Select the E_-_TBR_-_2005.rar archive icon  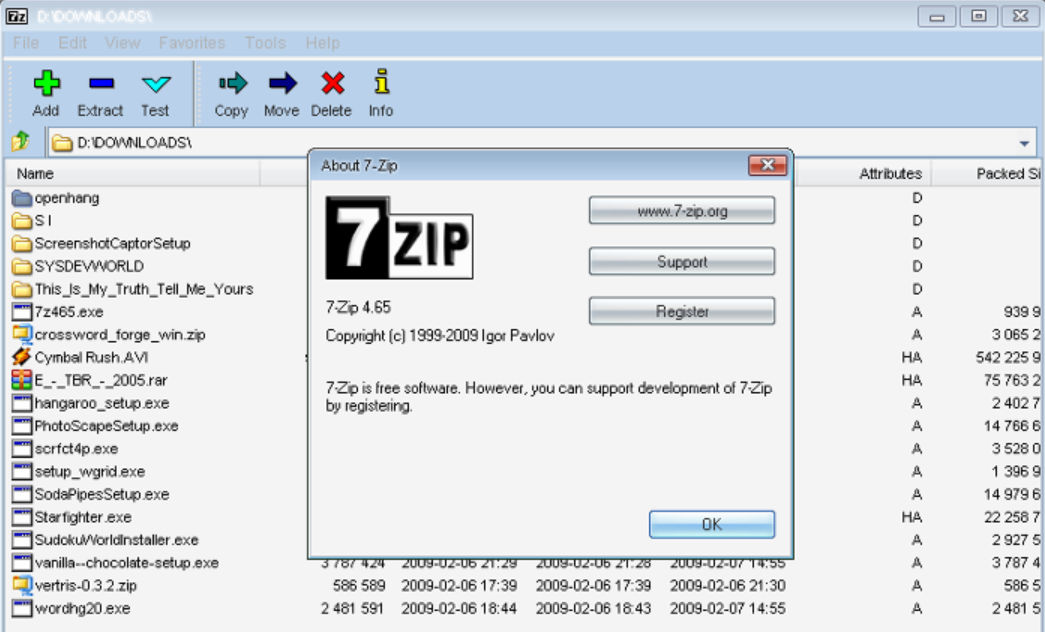point(22,380)
